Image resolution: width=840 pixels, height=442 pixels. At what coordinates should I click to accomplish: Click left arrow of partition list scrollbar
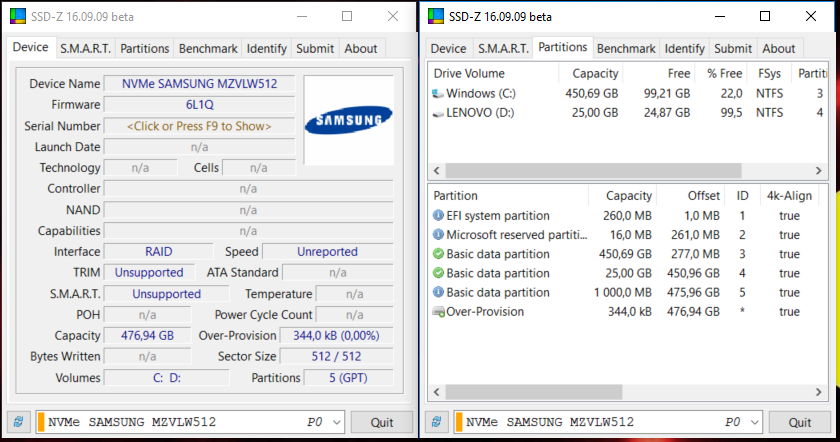[x=437, y=392]
